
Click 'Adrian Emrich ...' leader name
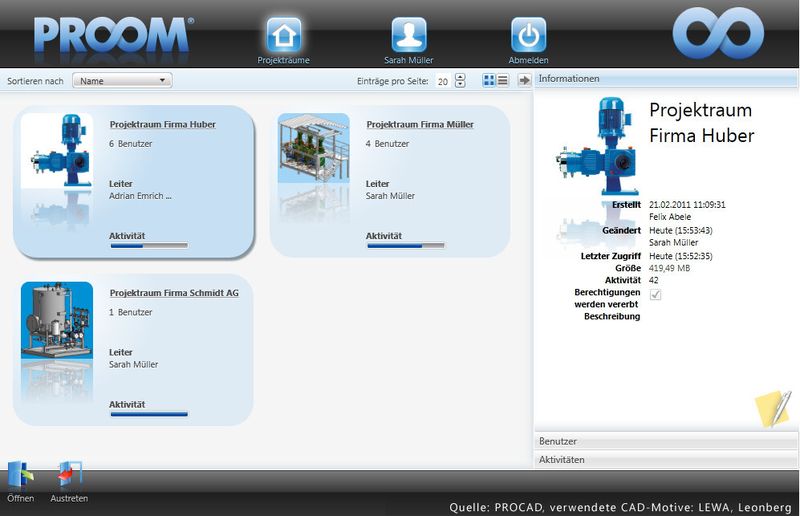click(x=140, y=196)
